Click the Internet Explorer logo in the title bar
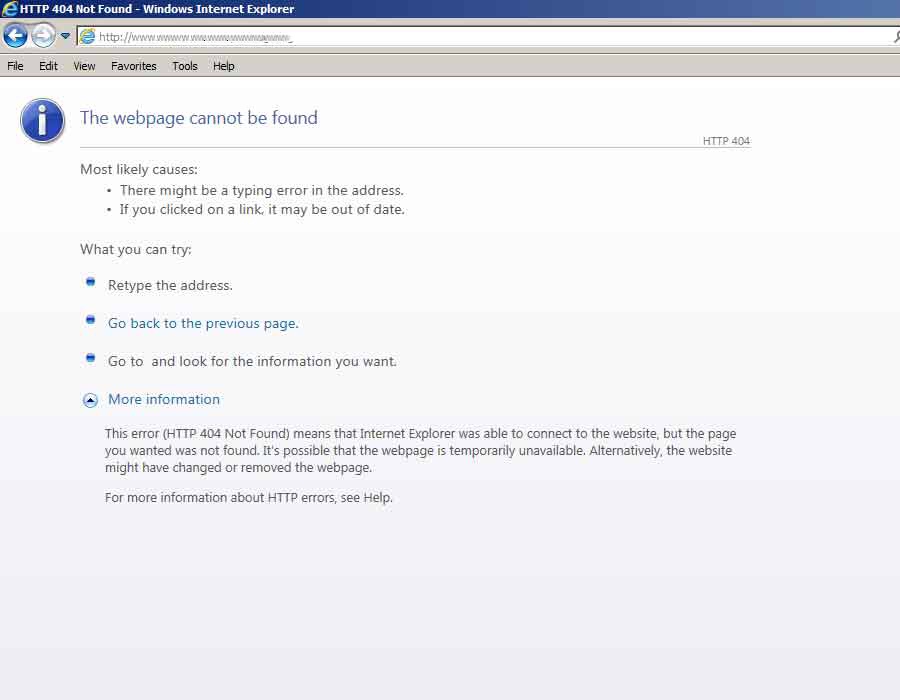 [10, 9]
